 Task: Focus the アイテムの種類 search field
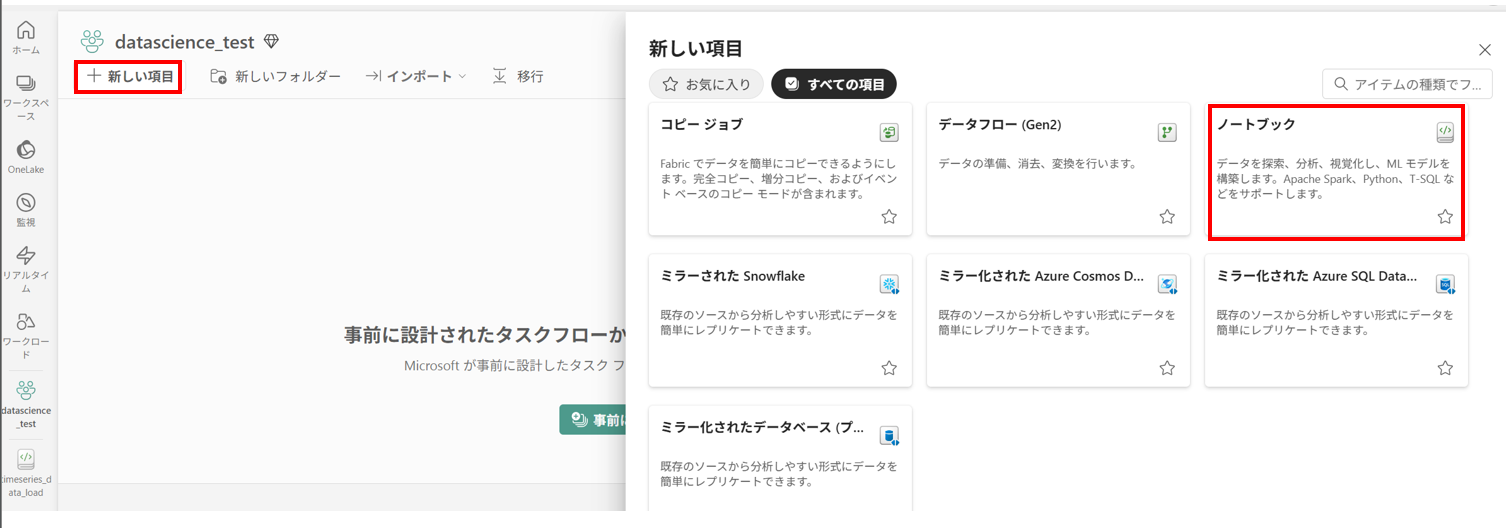tap(1408, 84)
